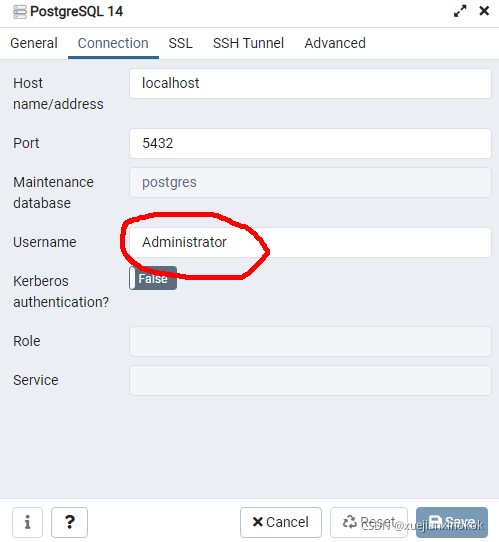Switch to the General tab
The image size is (499, 542).
tap(34, 44)
